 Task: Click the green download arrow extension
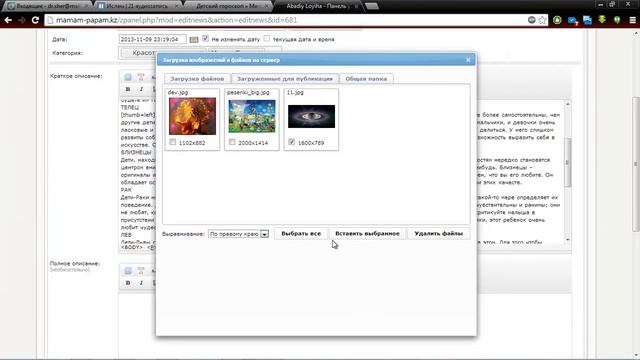pyautogui.click(x=602, y=20)
